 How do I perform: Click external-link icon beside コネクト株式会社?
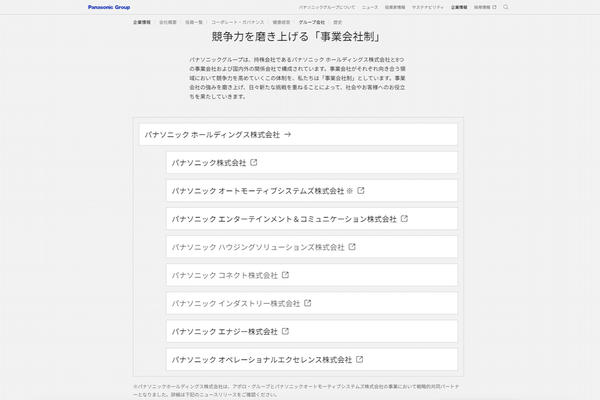(285, 275)
